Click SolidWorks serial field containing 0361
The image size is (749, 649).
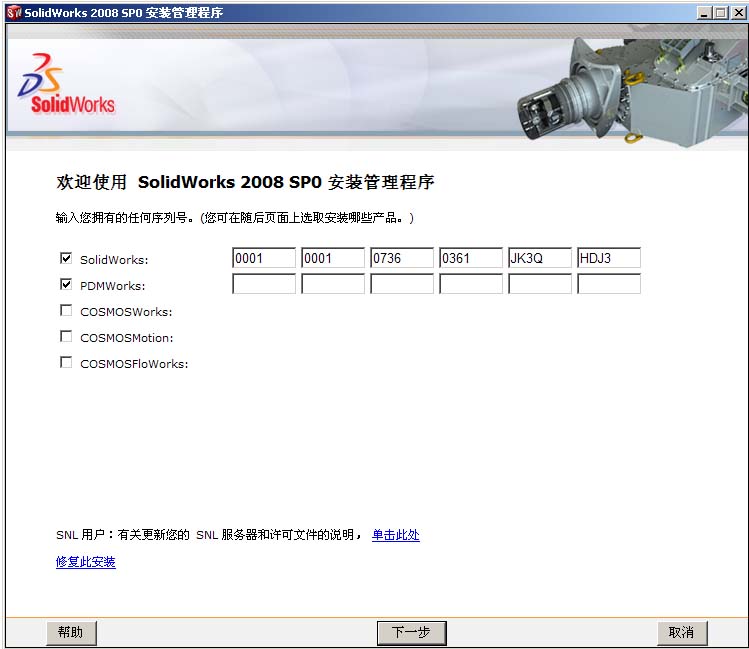click(x=471, y=258)
